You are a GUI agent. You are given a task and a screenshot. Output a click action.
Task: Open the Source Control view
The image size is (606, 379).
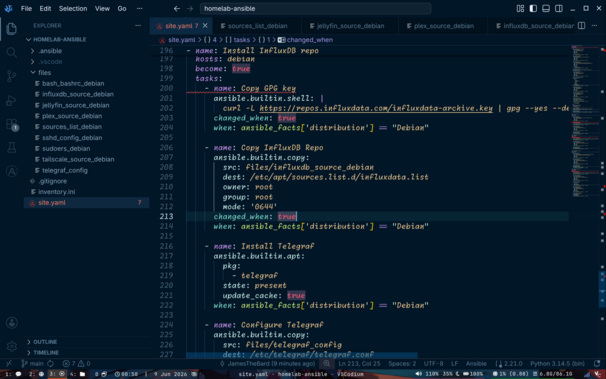point(12,76)
